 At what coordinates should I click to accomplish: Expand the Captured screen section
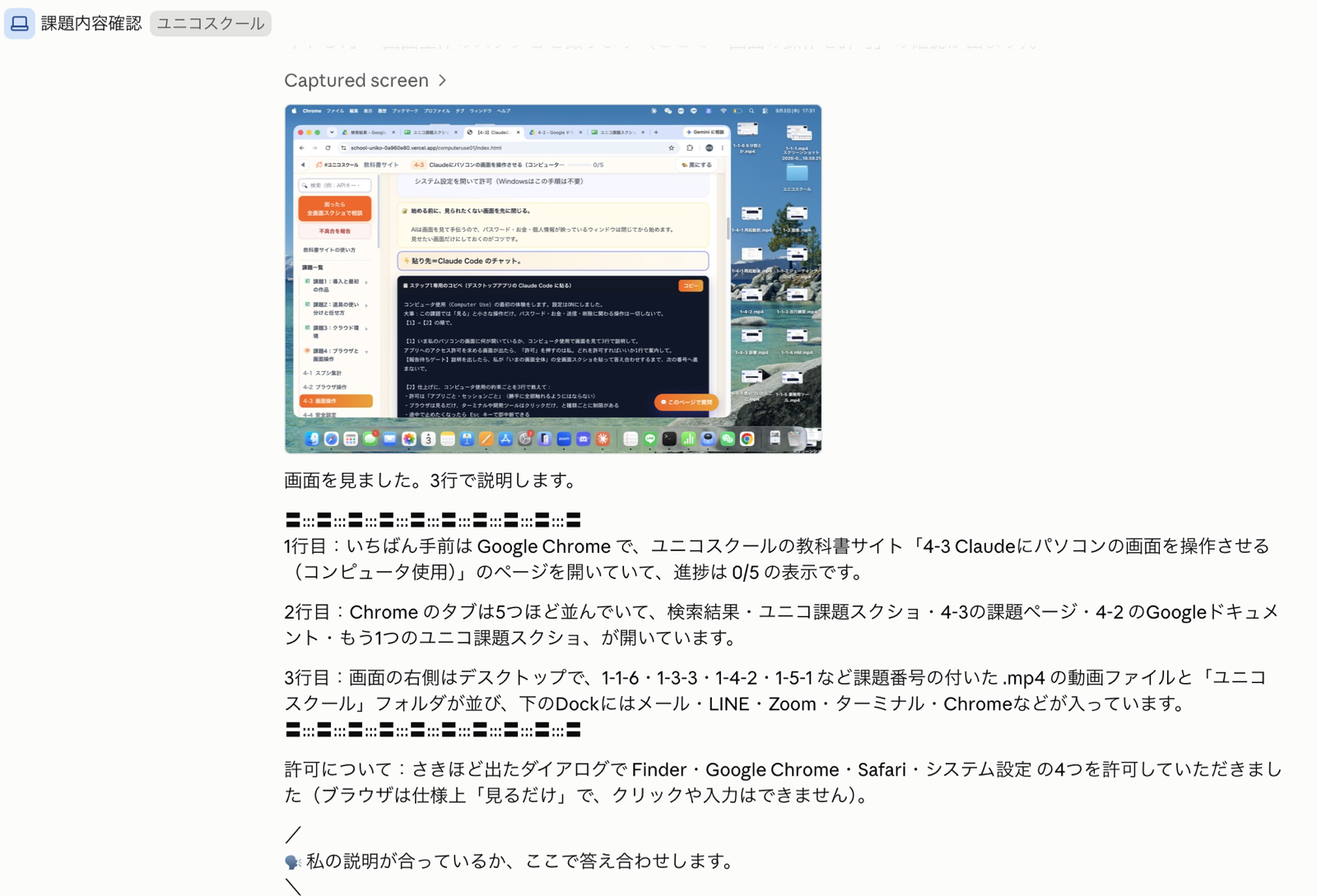click(365, 81)
